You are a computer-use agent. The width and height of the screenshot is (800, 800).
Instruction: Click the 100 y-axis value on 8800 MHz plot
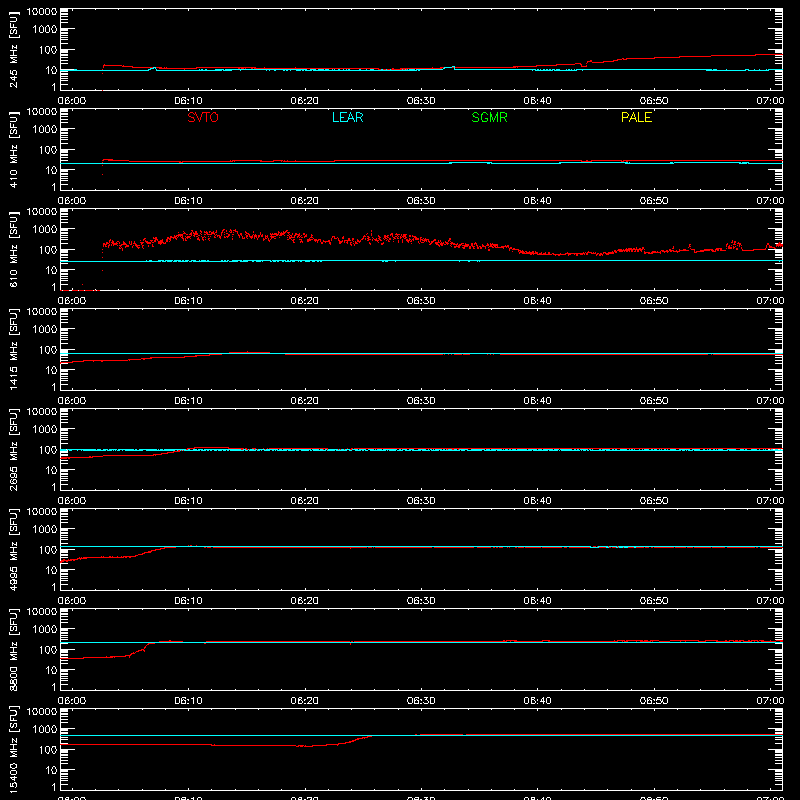pos(48,650)
